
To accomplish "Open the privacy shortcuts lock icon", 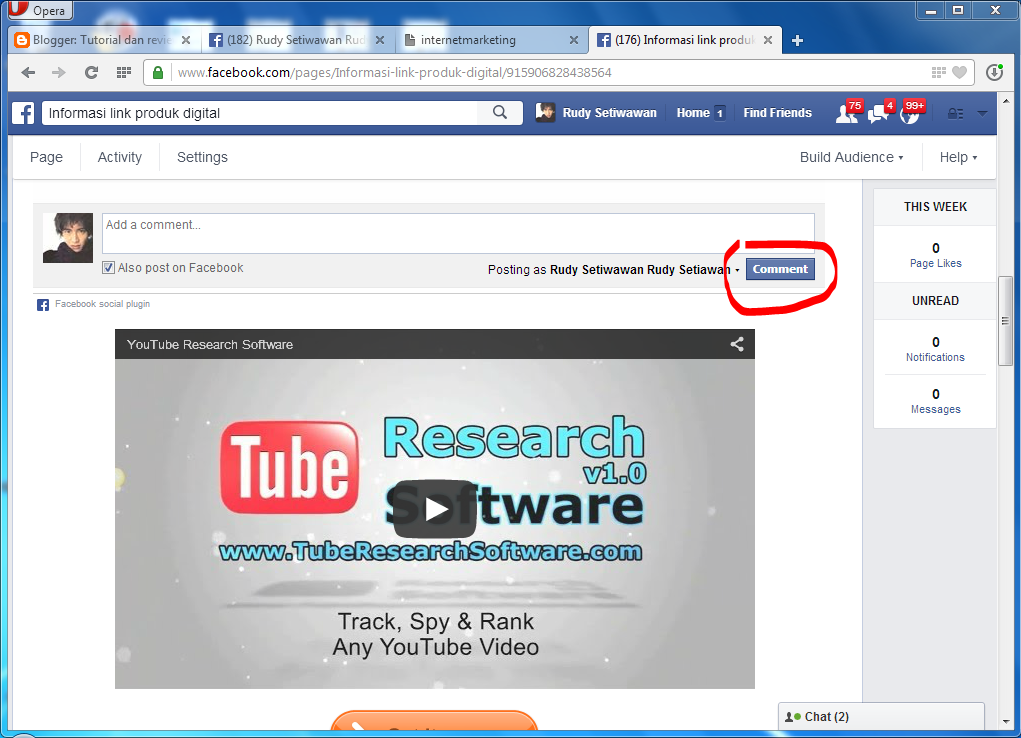I will (955, 113).
